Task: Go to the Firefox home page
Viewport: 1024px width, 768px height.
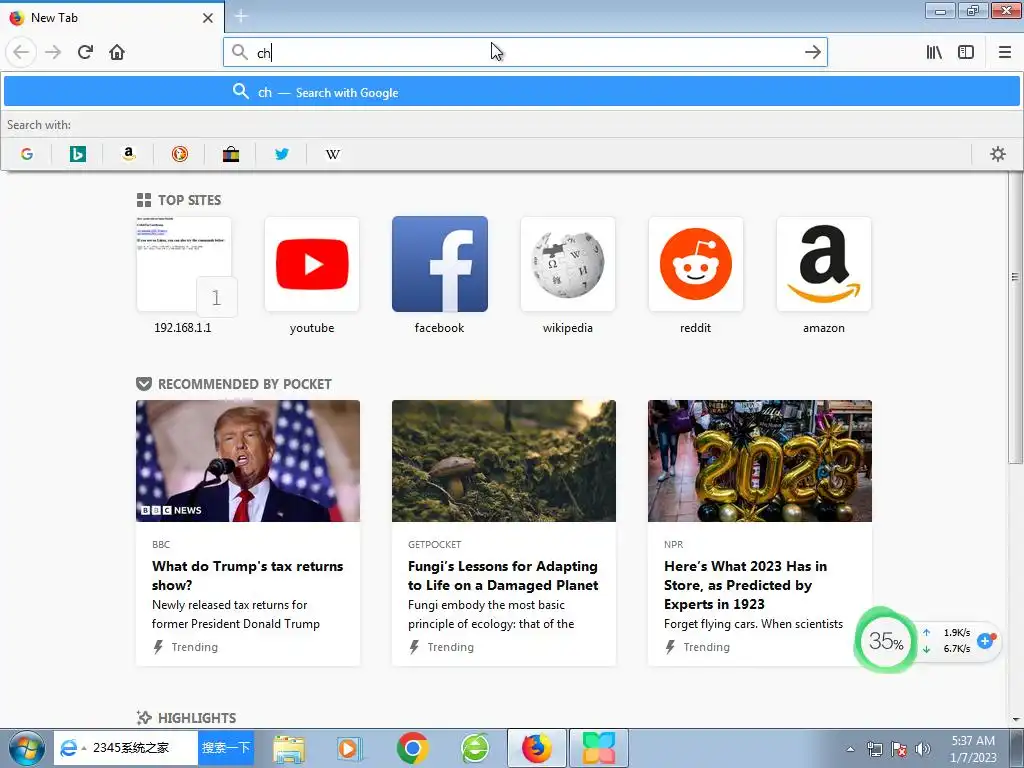Action: click(117, 52)
